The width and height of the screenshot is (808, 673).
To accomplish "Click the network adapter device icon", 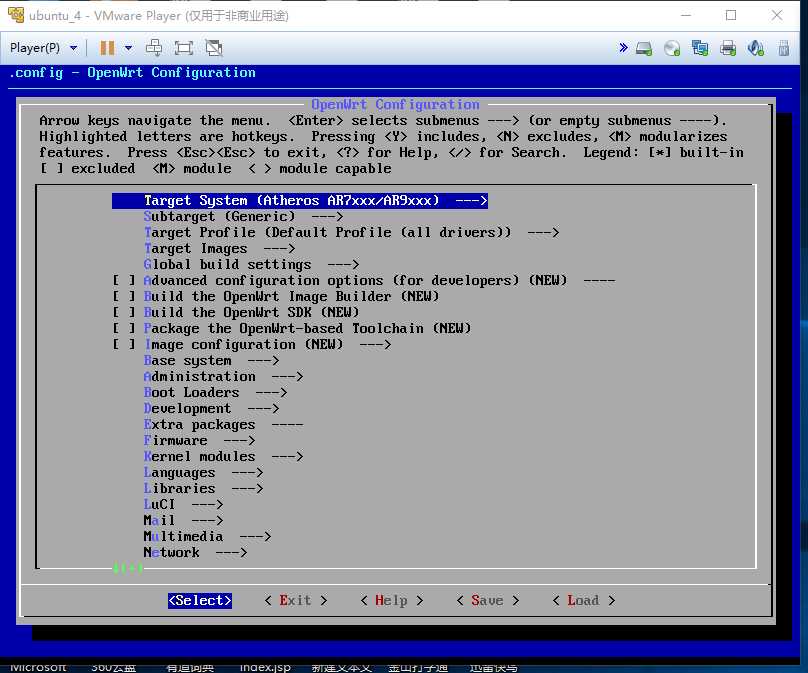I will 700,48.
